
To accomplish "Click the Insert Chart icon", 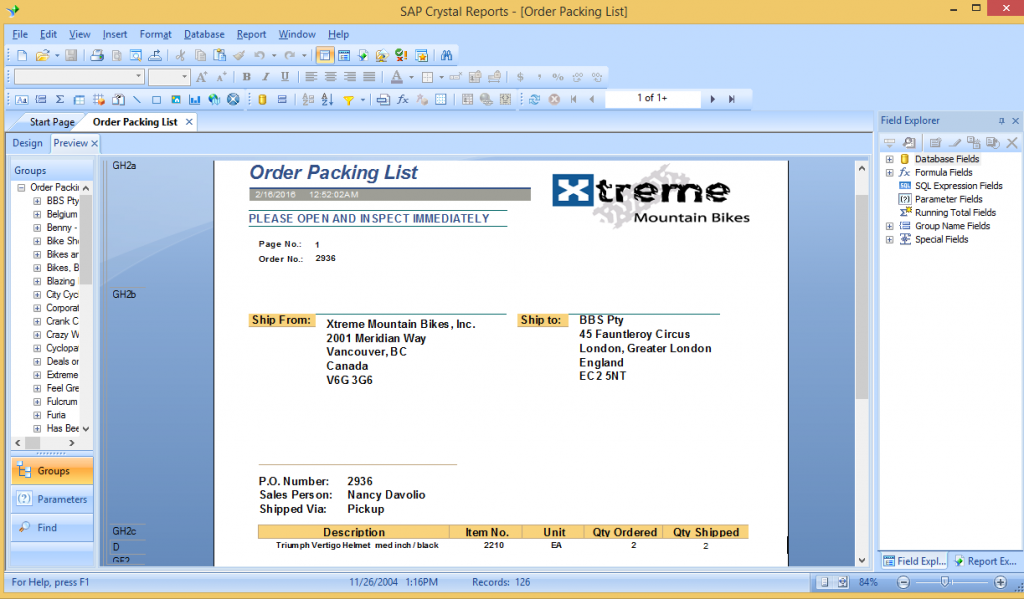I will 195,99.
